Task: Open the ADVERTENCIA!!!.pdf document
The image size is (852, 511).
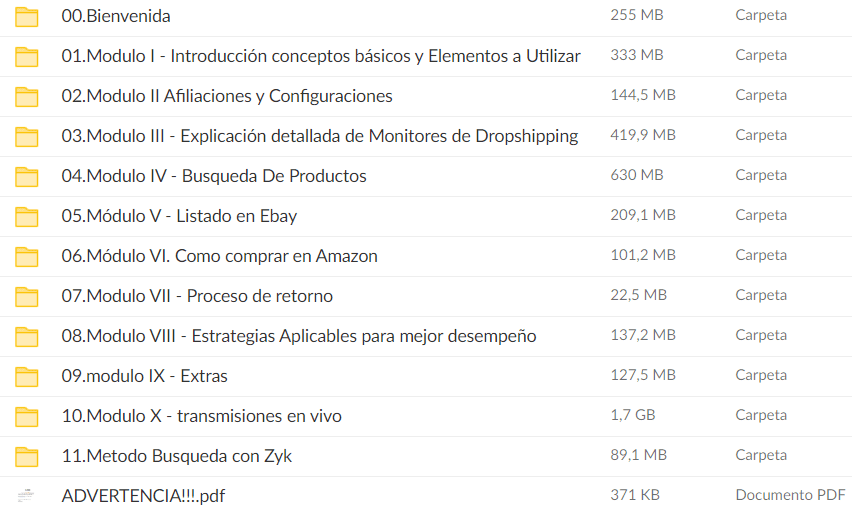Action: pos(143,496)
